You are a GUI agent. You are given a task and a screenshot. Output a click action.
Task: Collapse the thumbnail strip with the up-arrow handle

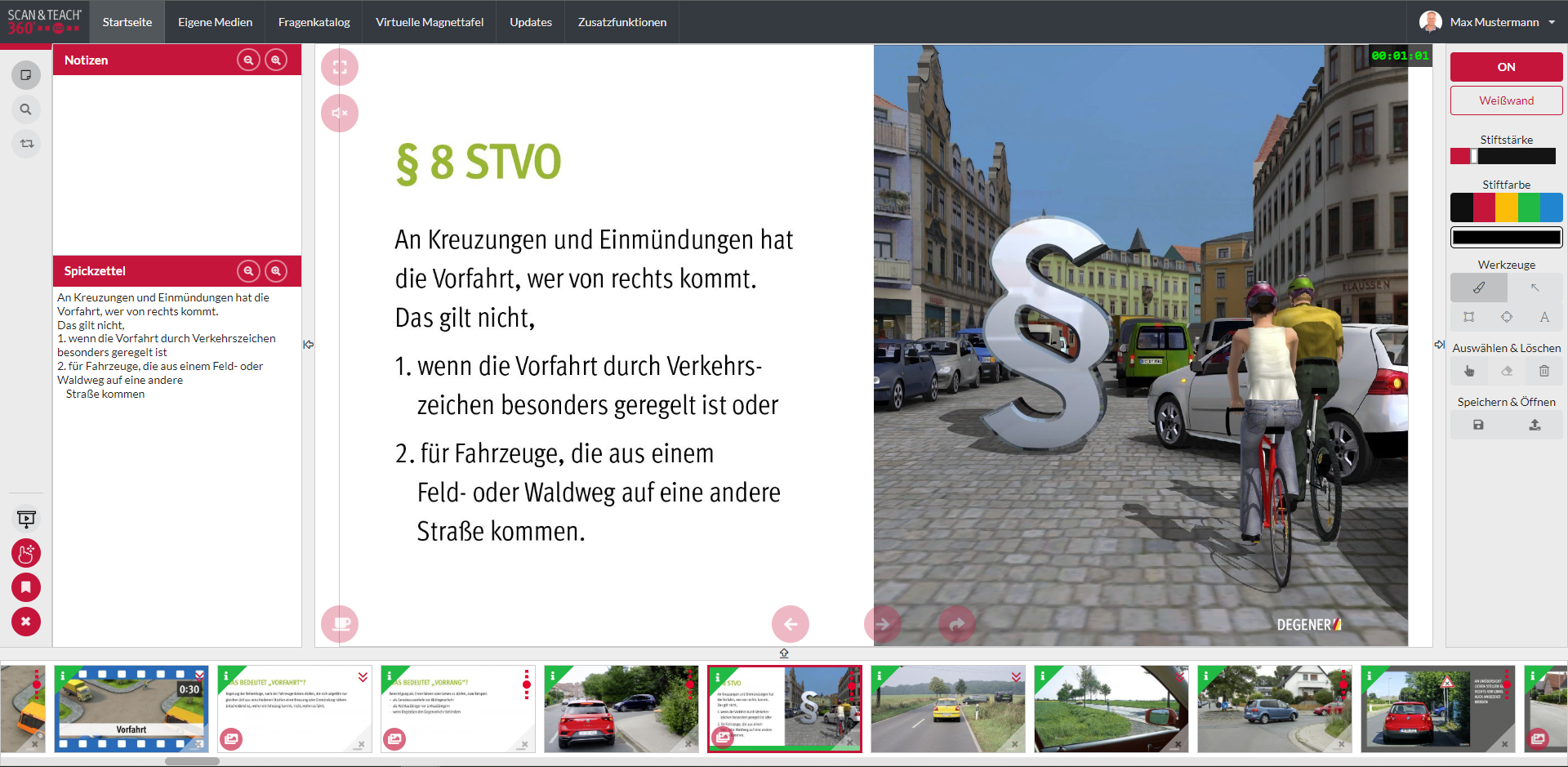click(784, 653)
